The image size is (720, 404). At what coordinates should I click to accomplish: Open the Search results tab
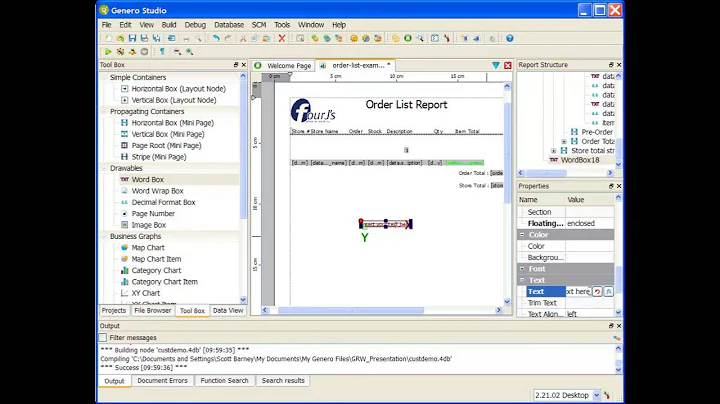(x=283, y=381)
